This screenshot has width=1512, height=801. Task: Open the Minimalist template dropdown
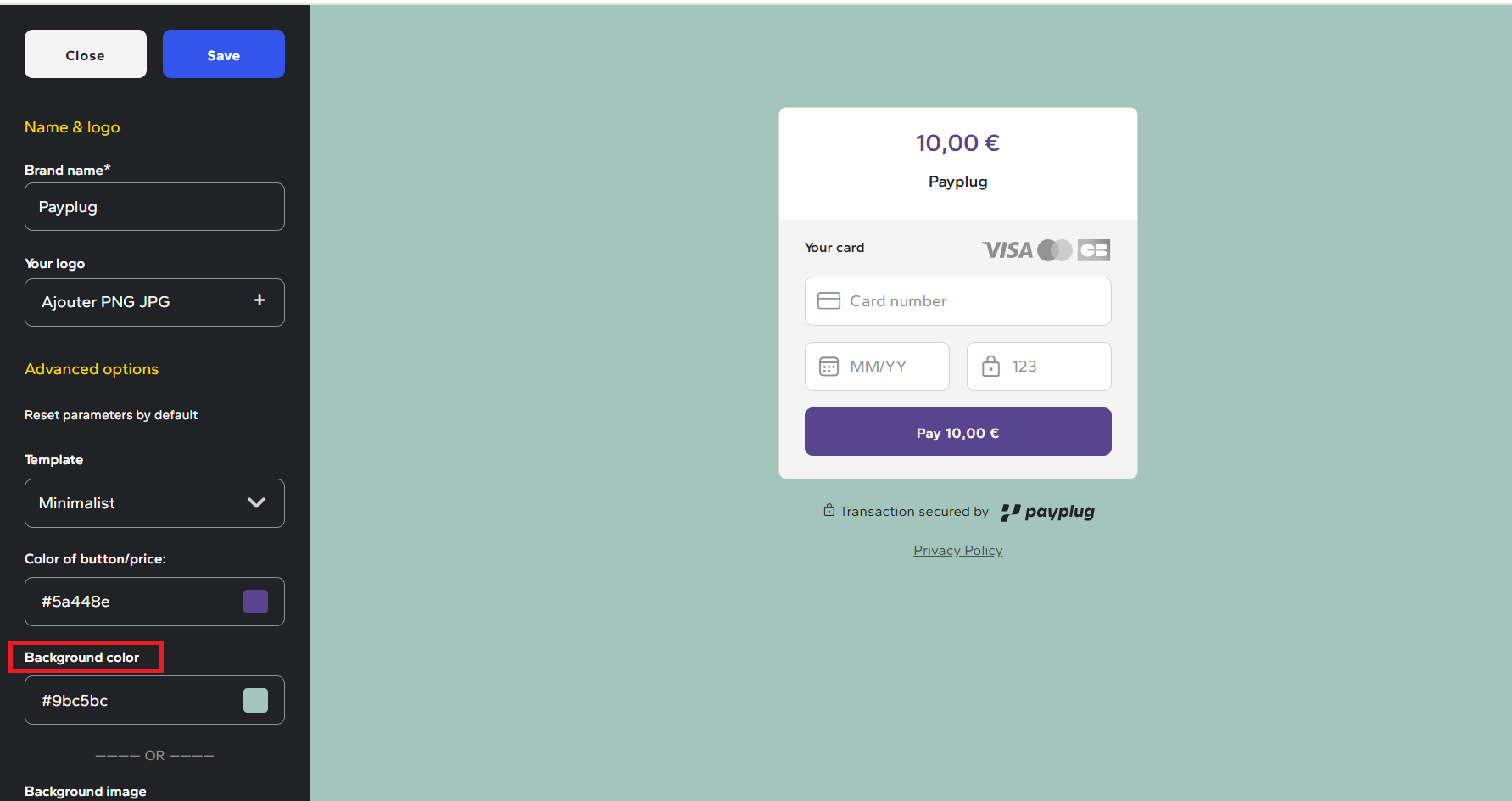154,503
